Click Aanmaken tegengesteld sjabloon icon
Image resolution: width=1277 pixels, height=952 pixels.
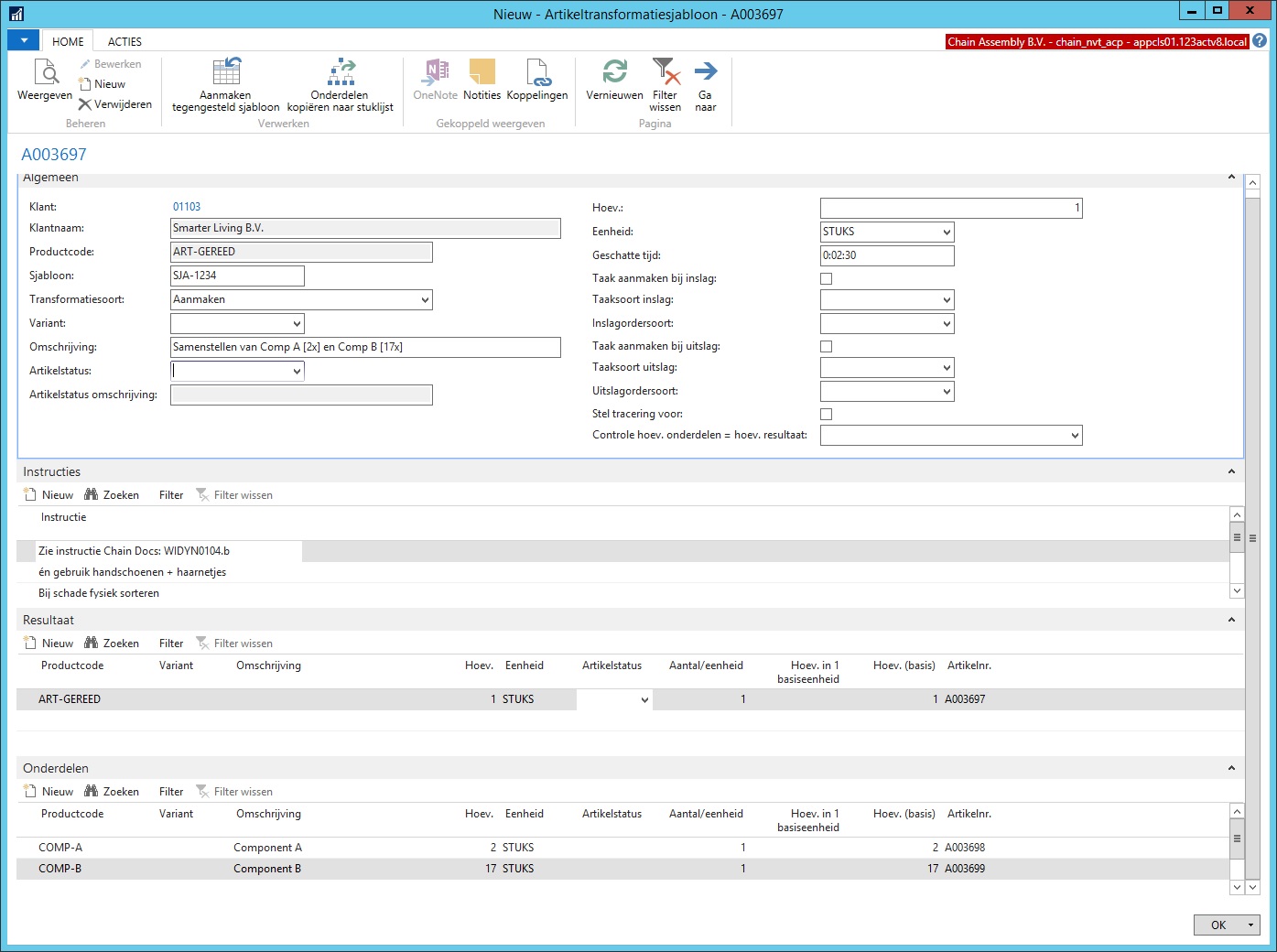[x=226, y=71]
